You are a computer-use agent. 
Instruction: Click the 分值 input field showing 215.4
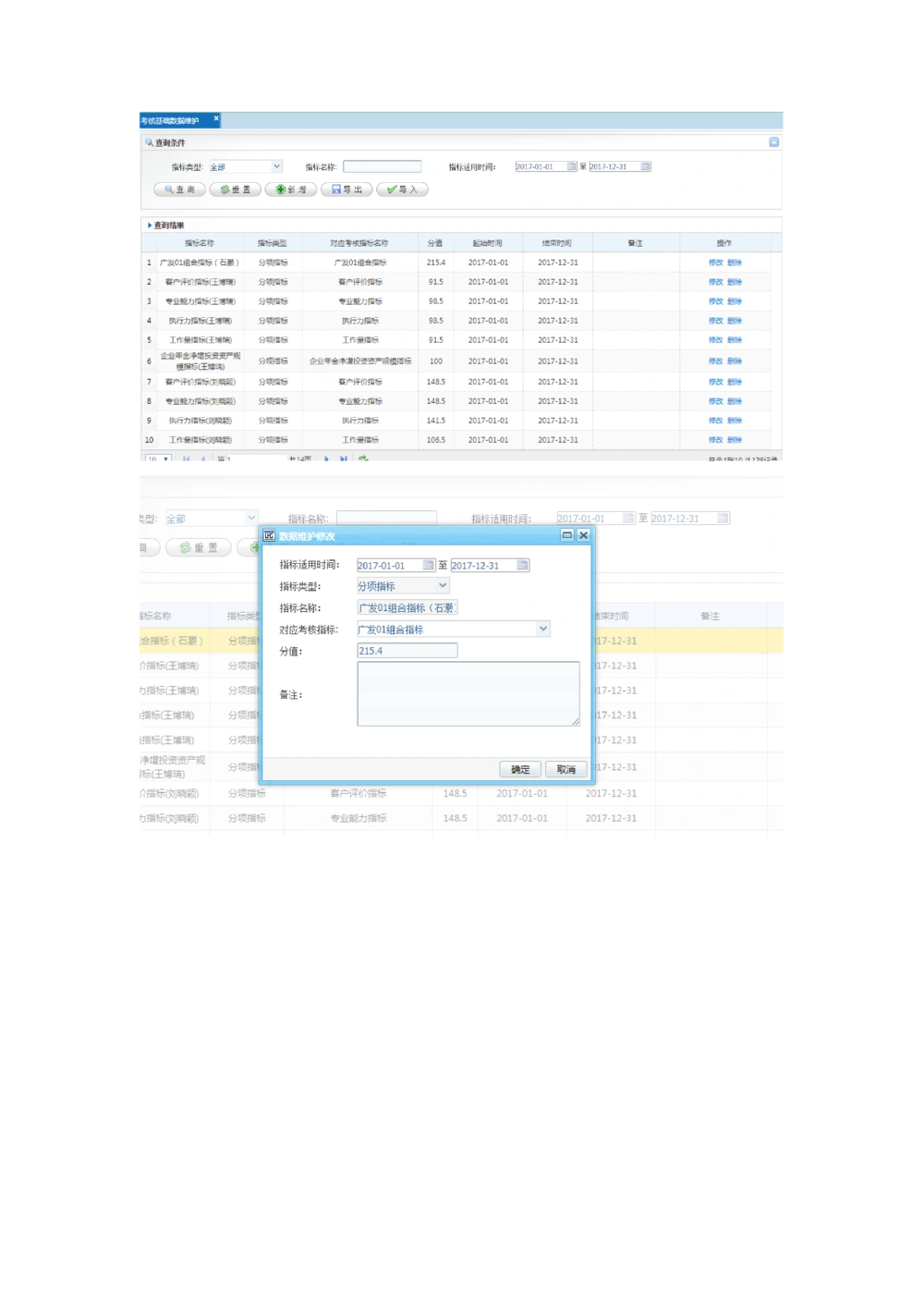(407, 651)
